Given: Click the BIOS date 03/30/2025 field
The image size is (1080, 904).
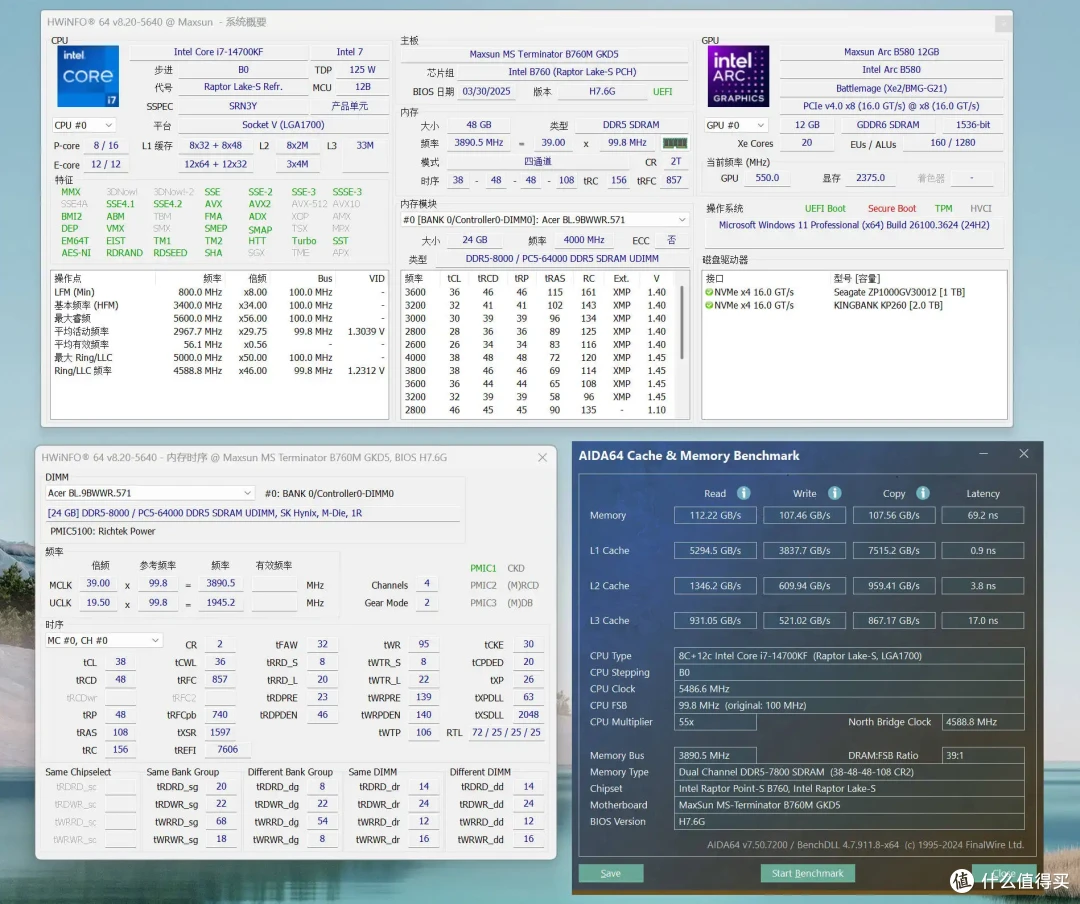Looking at the screenshot, I should (486, 91).
